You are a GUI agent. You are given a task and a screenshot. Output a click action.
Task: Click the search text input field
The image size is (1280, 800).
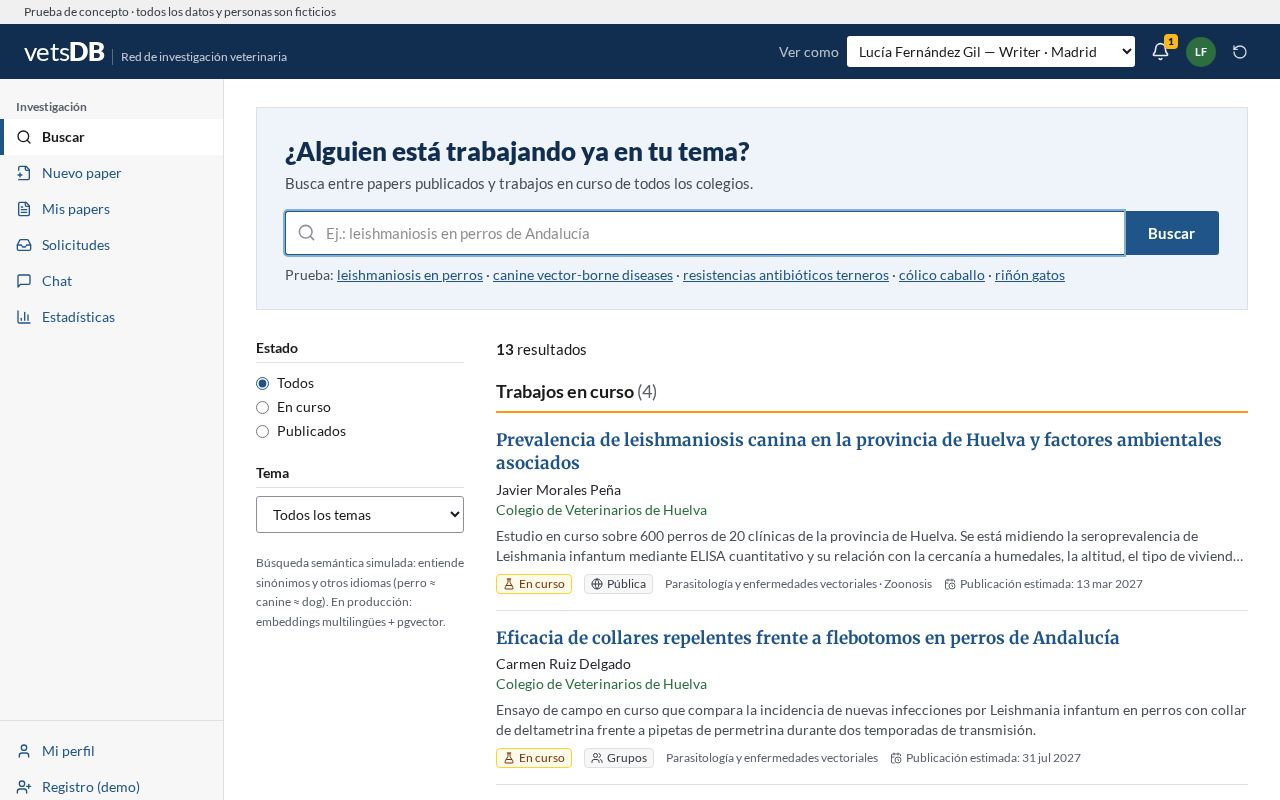[705, 233]
